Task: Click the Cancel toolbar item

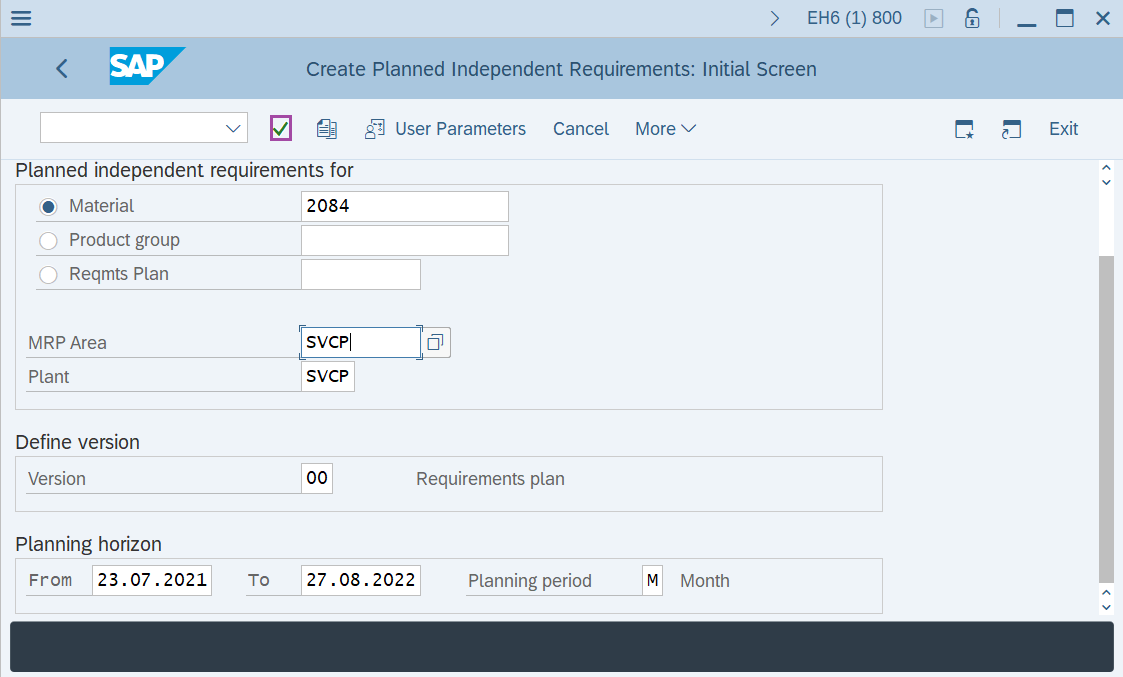Action: (581, 129)
